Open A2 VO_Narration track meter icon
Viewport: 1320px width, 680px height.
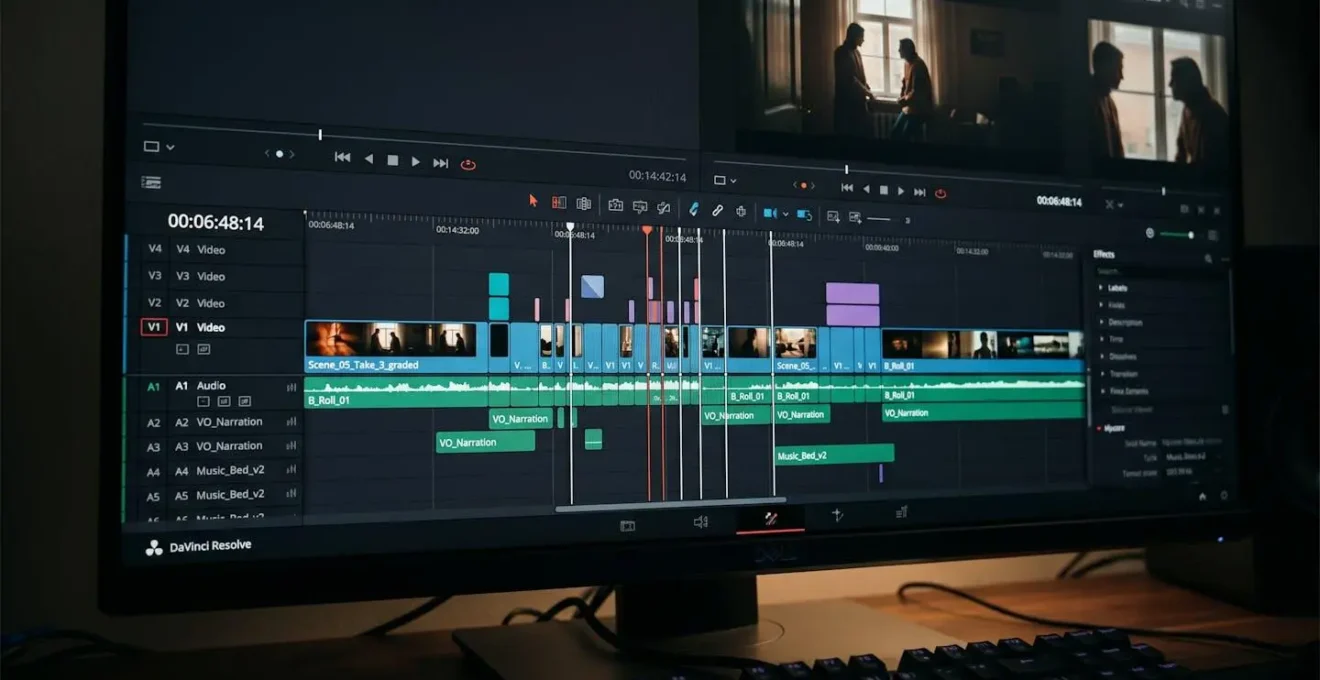click(291, 422)
